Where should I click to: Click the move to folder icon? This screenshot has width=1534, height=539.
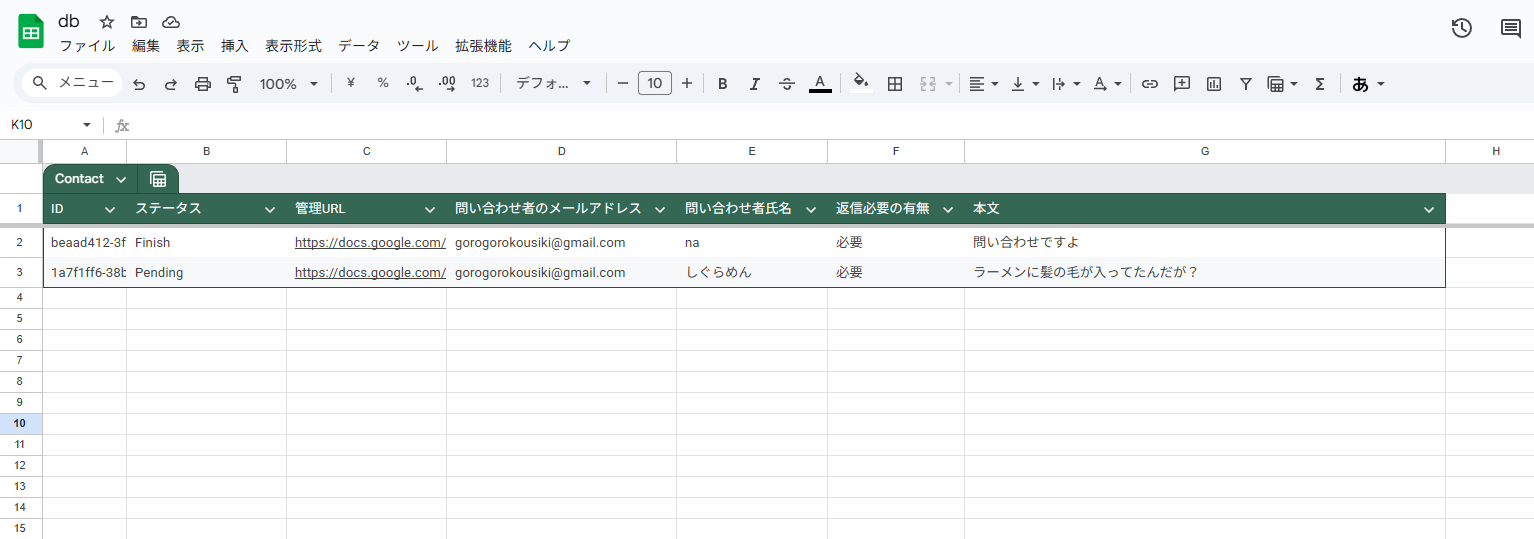pos(139,22)
